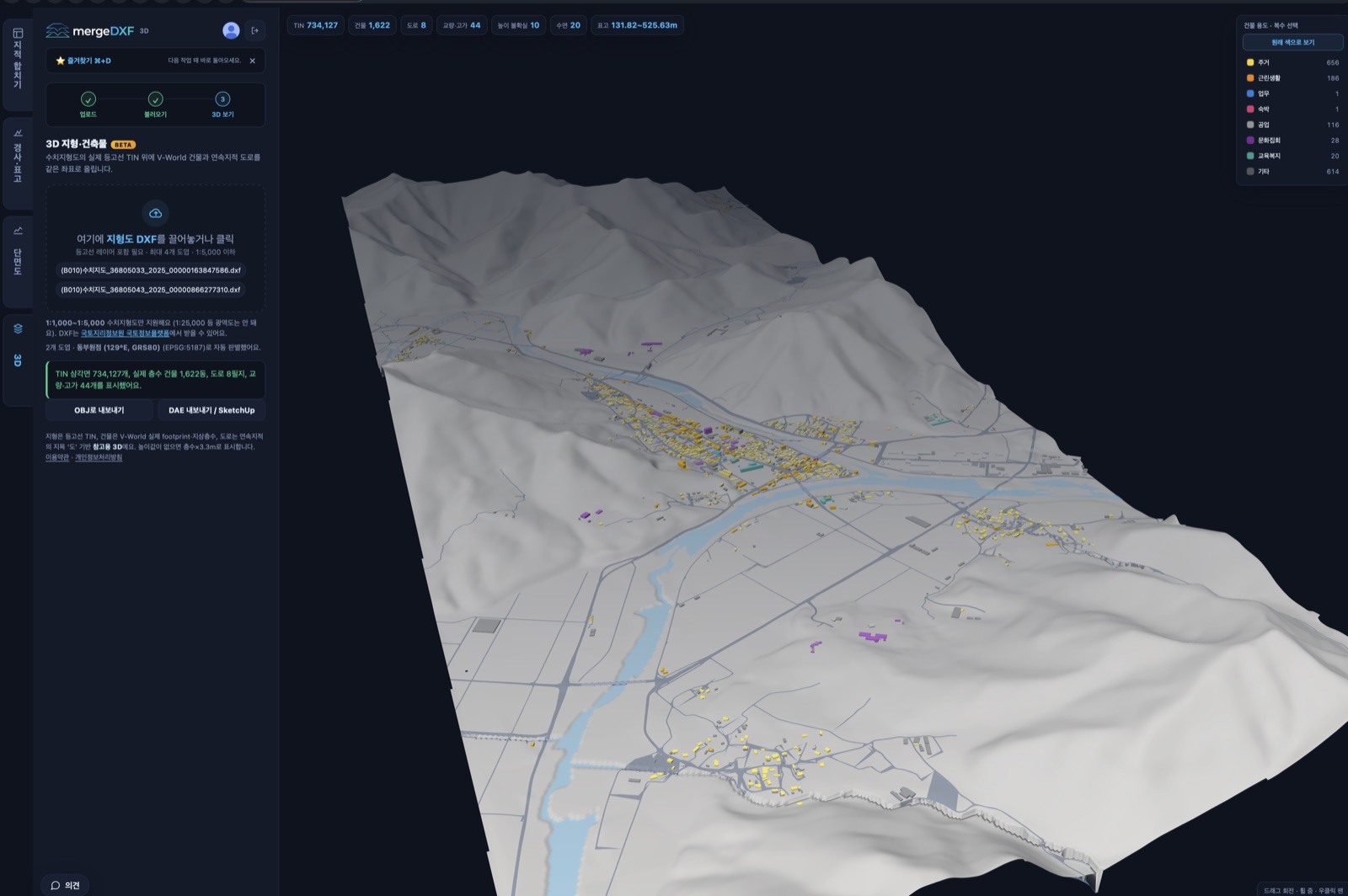Click the logout arrow icon
Viewport: 1348px width, 896px height.
tap(255, 30)
